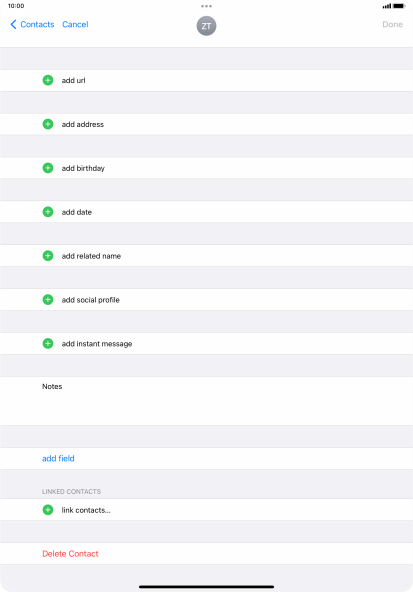Tap the green plus for add social profile

click(48, 300)
